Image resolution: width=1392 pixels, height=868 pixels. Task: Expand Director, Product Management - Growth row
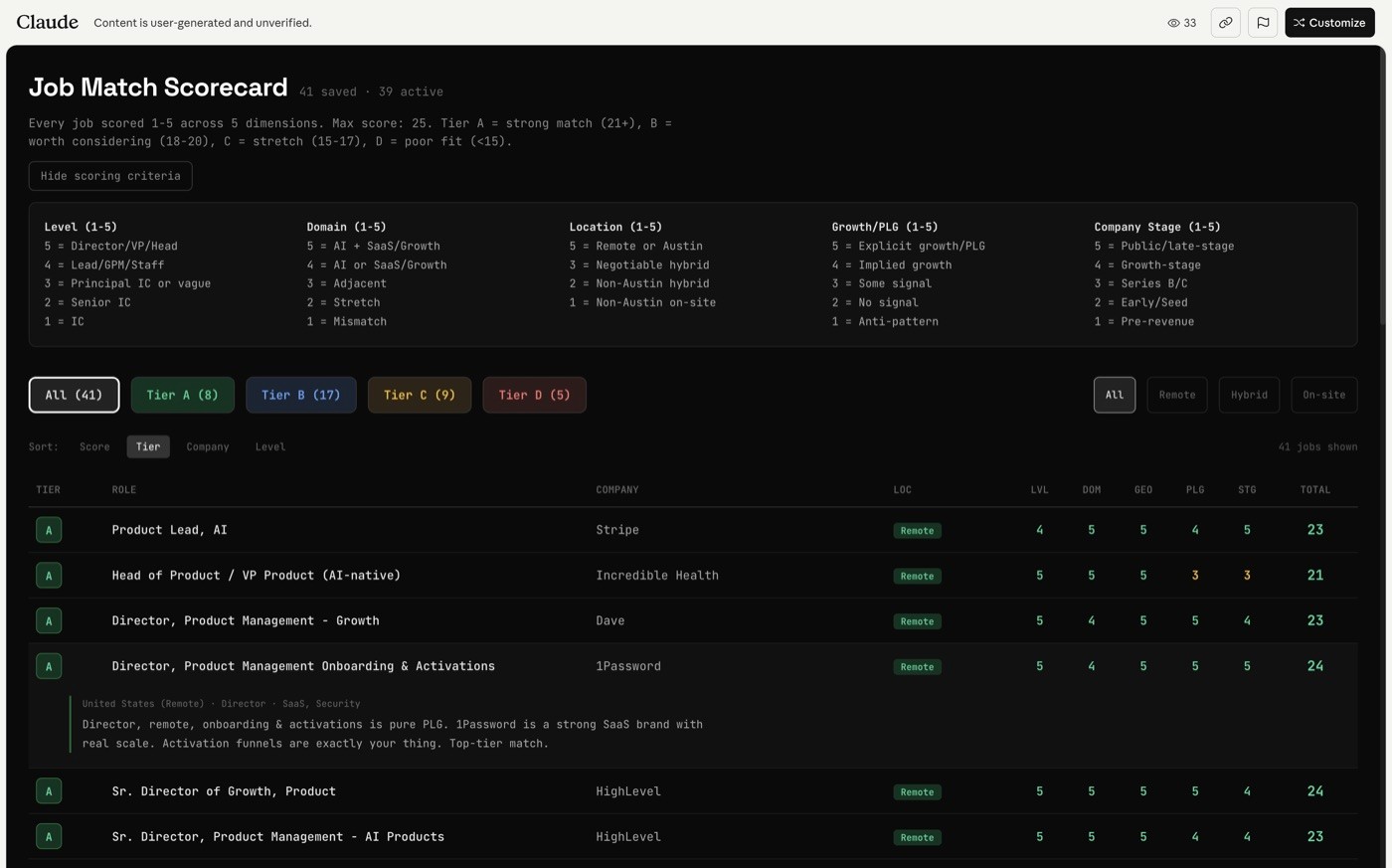693,620
